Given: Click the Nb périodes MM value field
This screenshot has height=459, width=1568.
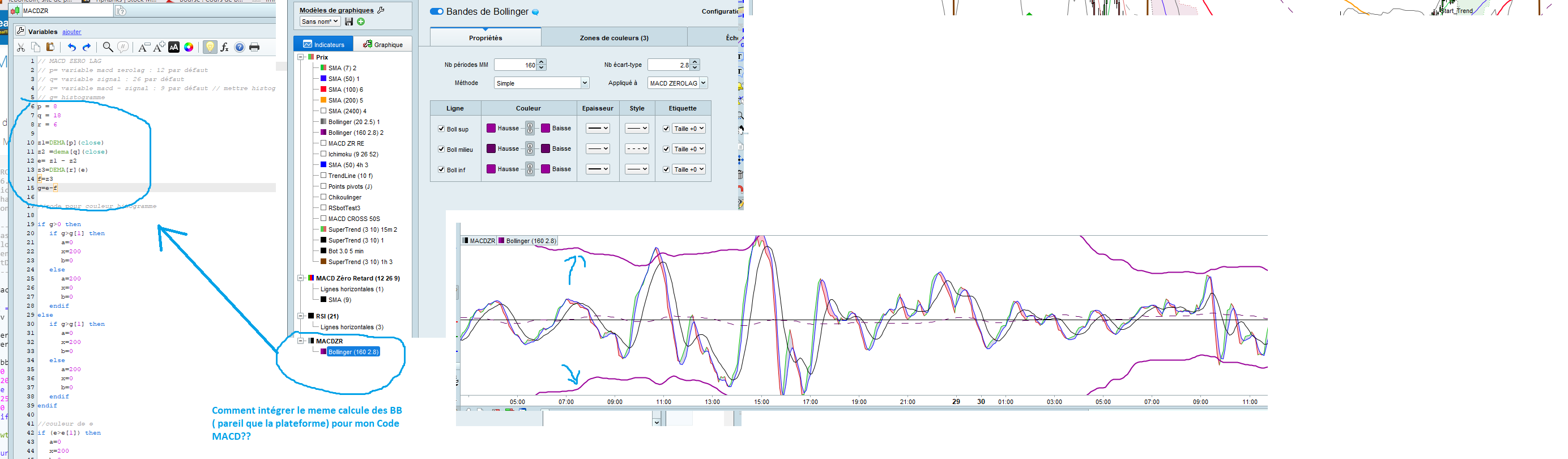Looking at the screenshot, I should [515, 65].
